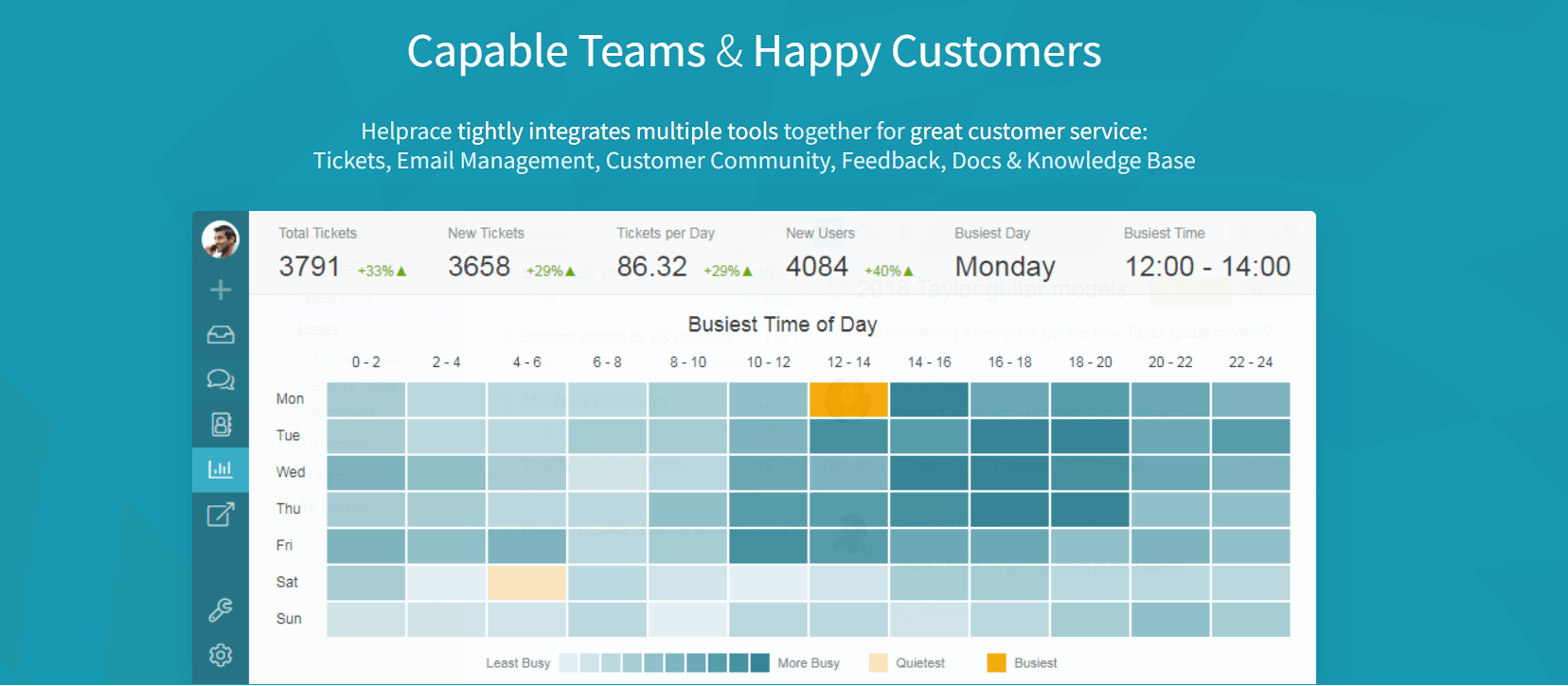Click the Busiest orange legend swatch
Screen dimensions: 1568x686
996,663
